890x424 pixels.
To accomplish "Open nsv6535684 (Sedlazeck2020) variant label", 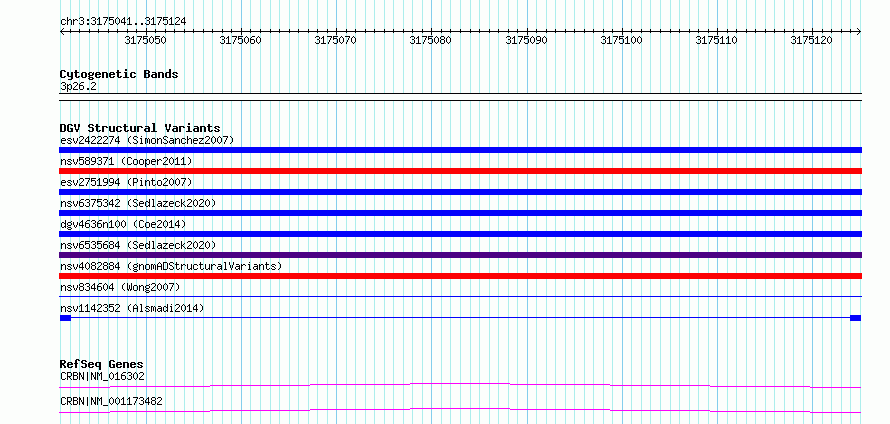I will 138,245.
